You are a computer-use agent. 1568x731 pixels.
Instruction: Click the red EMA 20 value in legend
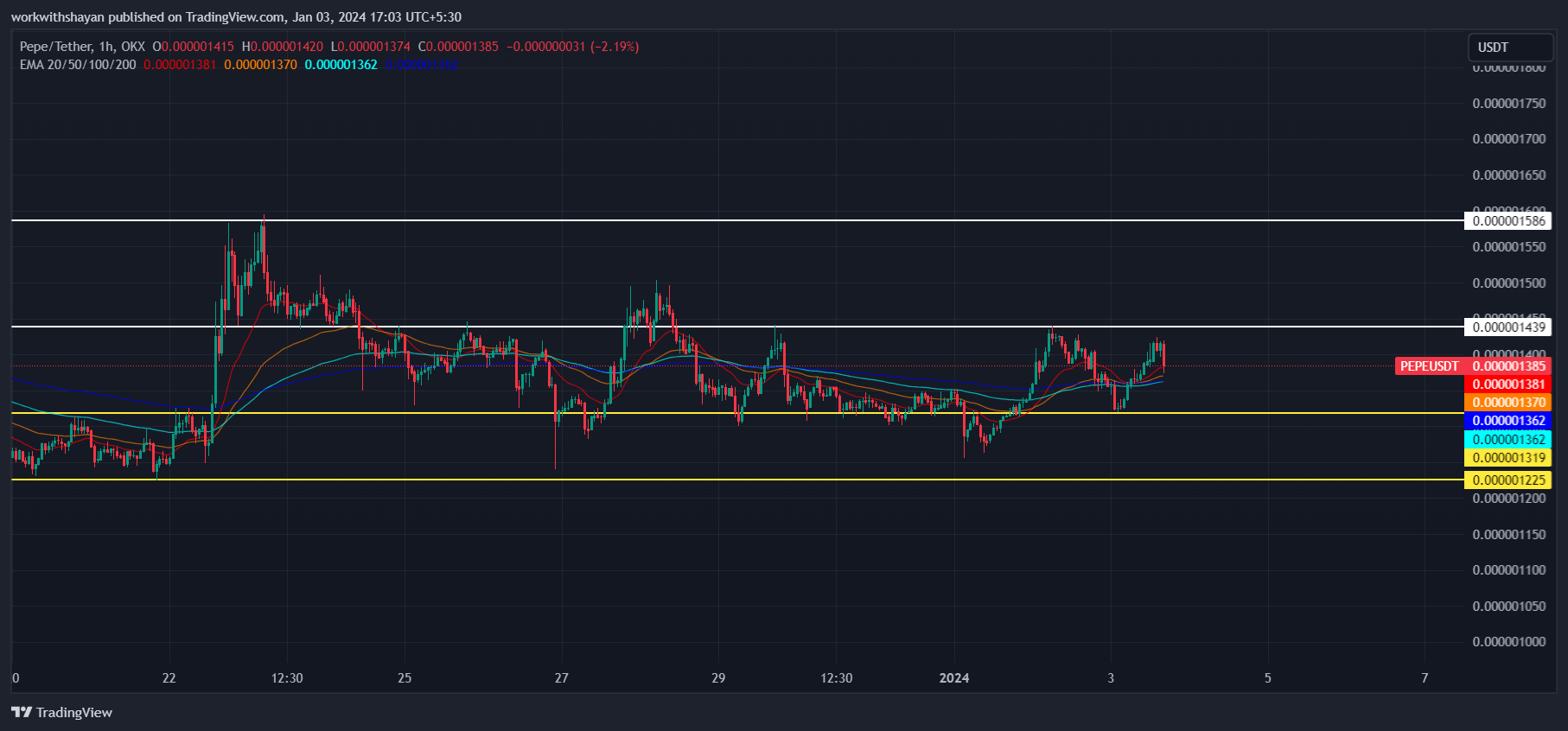click(x=180, y=65)
